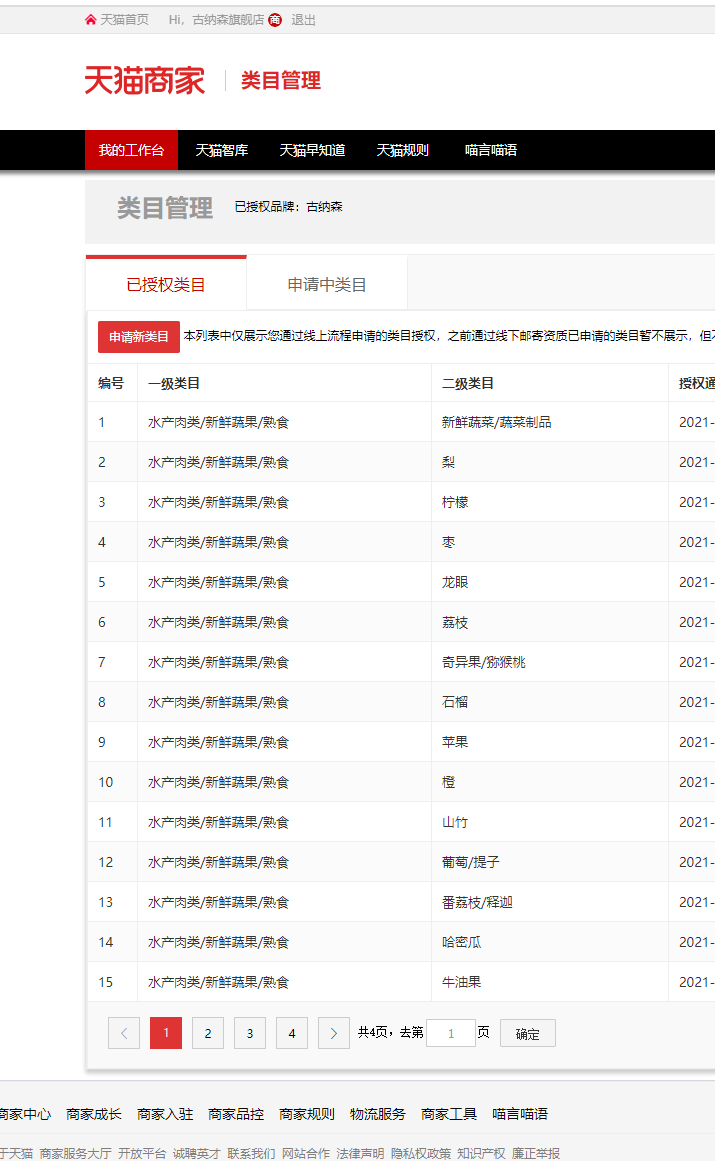Open the 联系我们 footer link
This screenshot has width=715, height=1161.
tap(252, 1154)
